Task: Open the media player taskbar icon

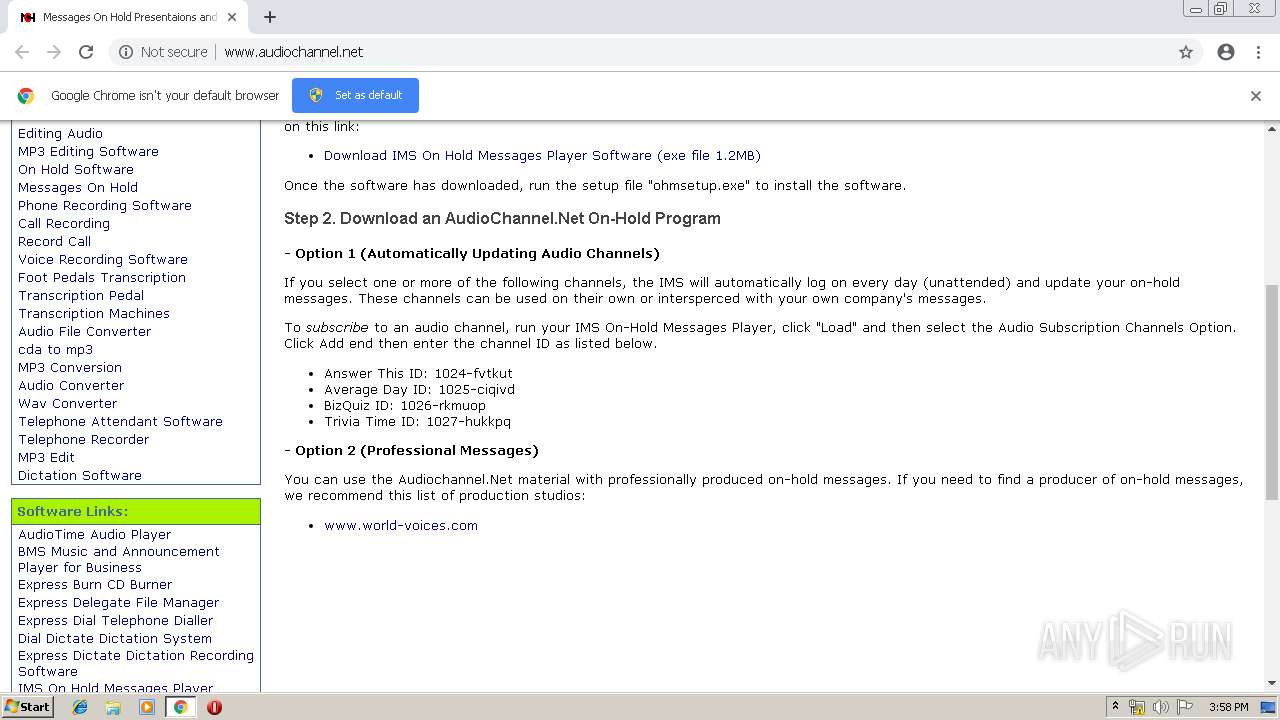Action: (147, 707)
